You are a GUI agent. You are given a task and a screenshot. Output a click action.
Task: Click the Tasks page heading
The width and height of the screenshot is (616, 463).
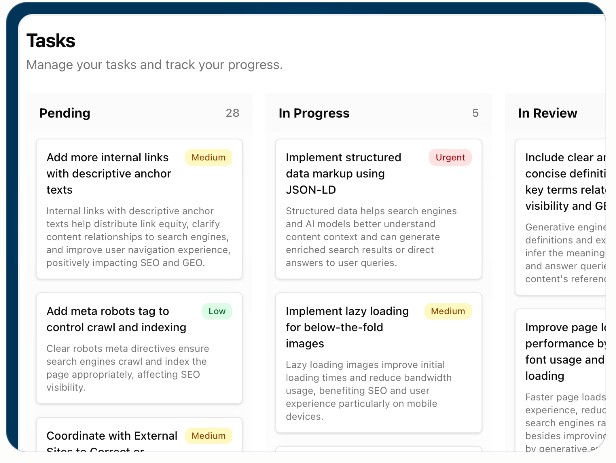point(51,41)
